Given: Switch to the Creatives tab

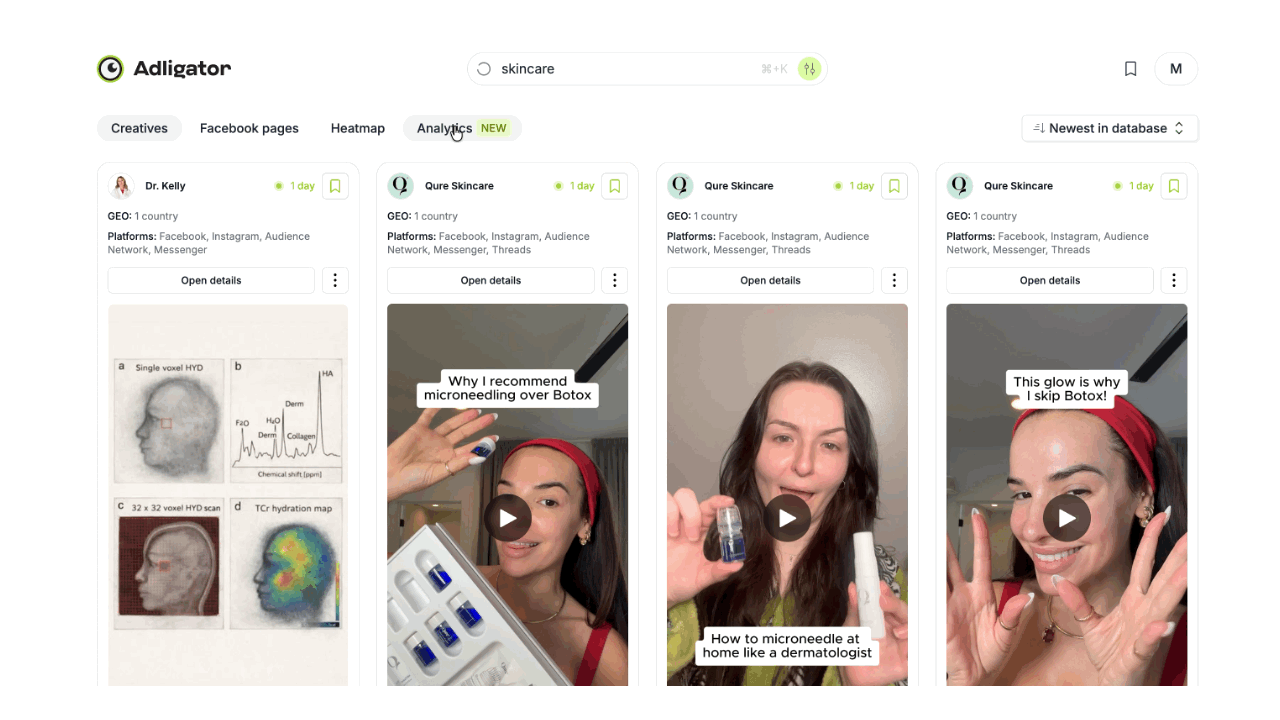Looking at the screenshot, I should click(x=139, y=128).
